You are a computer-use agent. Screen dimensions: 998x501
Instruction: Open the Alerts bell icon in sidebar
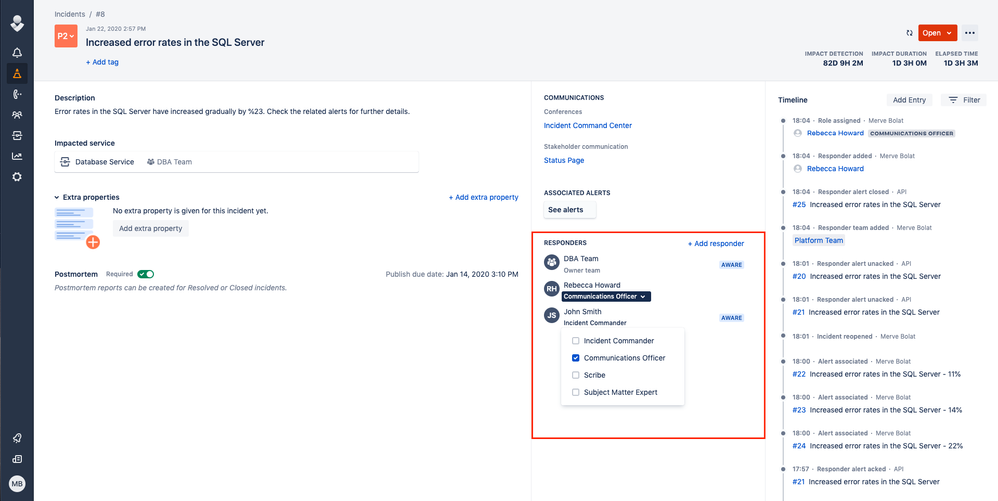click(x=17, y=53)
